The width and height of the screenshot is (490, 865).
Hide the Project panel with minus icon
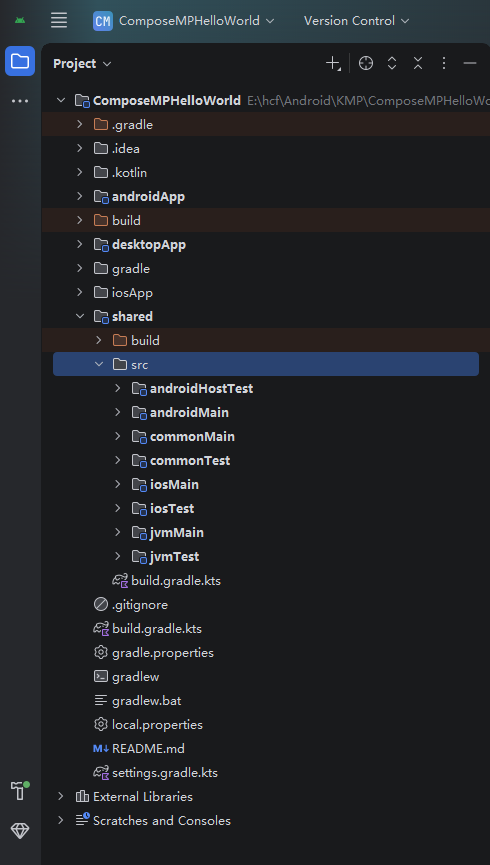point(470,63)
